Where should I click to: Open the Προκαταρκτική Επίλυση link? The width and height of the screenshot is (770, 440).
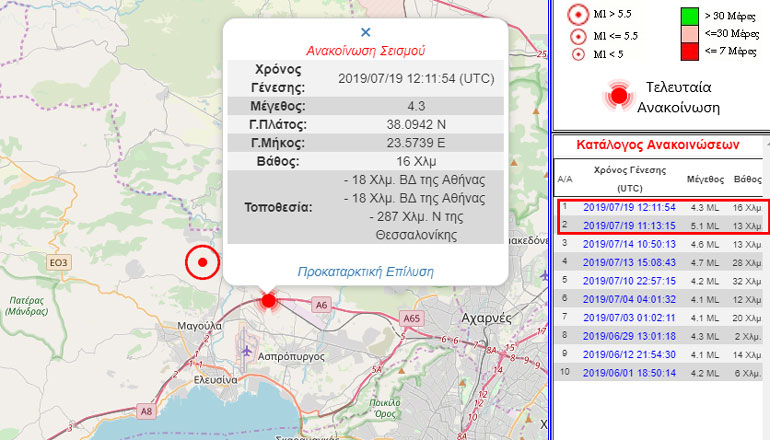(365, 272)
